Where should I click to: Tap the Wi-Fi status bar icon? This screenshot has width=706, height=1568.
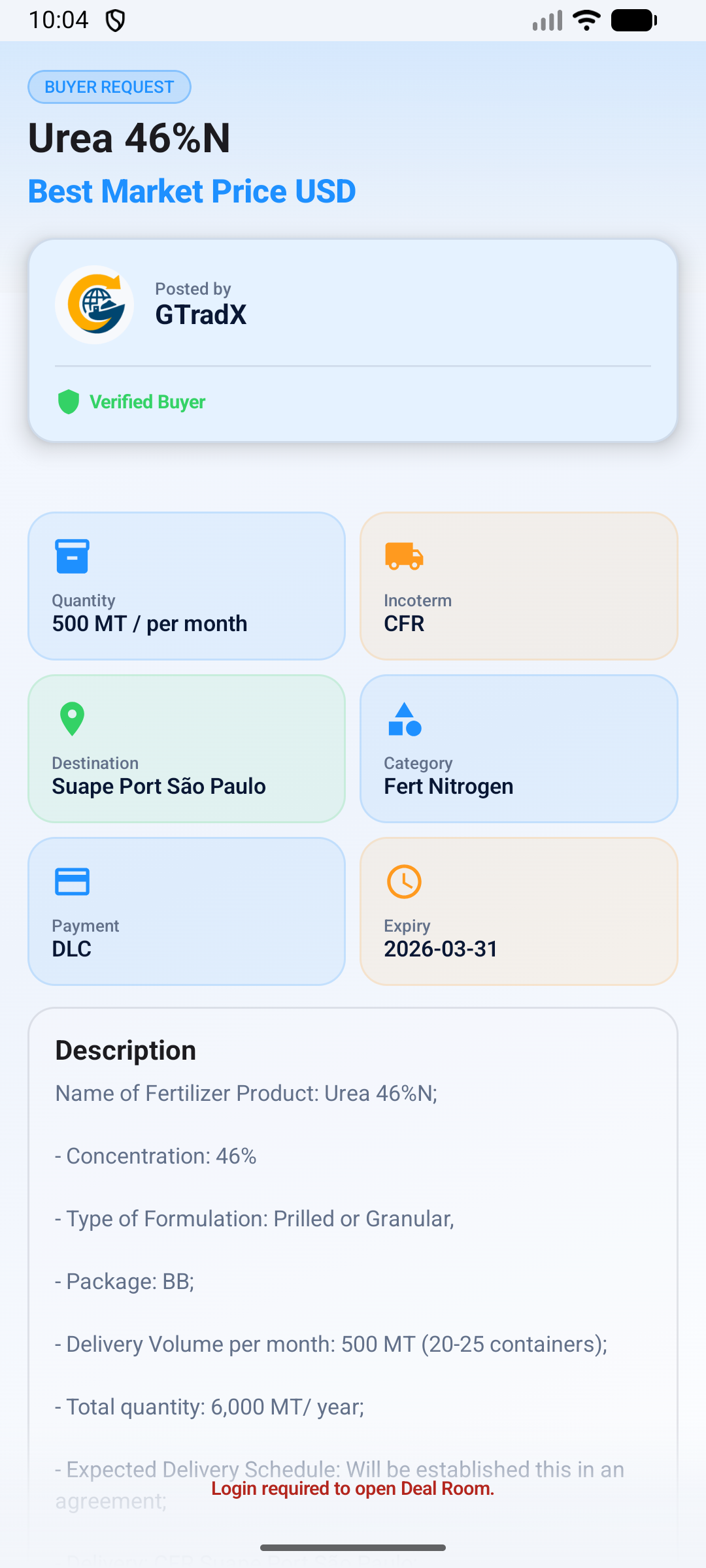tap(586, 20)
